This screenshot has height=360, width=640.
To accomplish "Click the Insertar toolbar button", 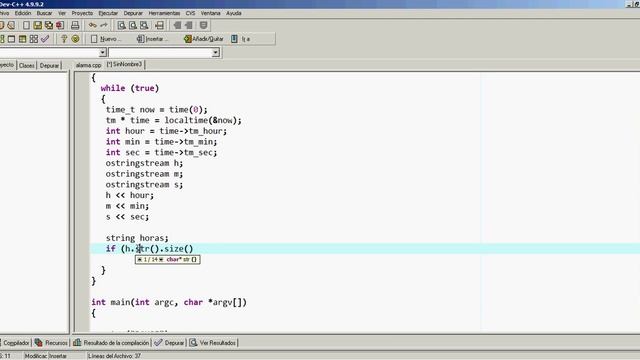I will pos(152,39).
